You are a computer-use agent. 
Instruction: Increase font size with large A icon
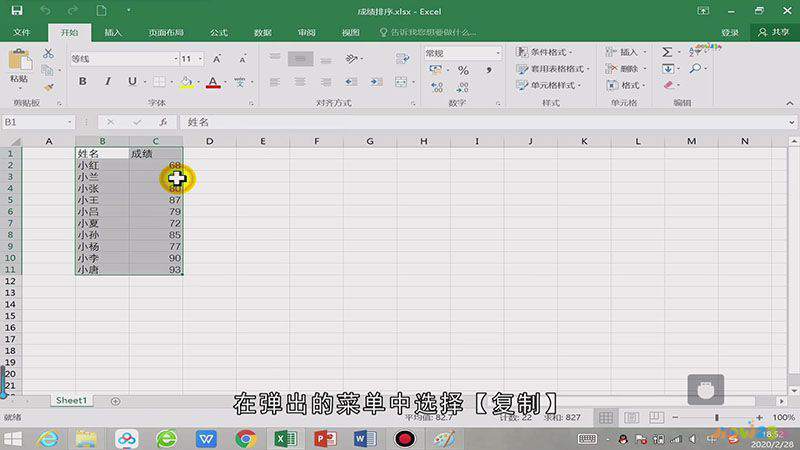click(x=217, y=59)
